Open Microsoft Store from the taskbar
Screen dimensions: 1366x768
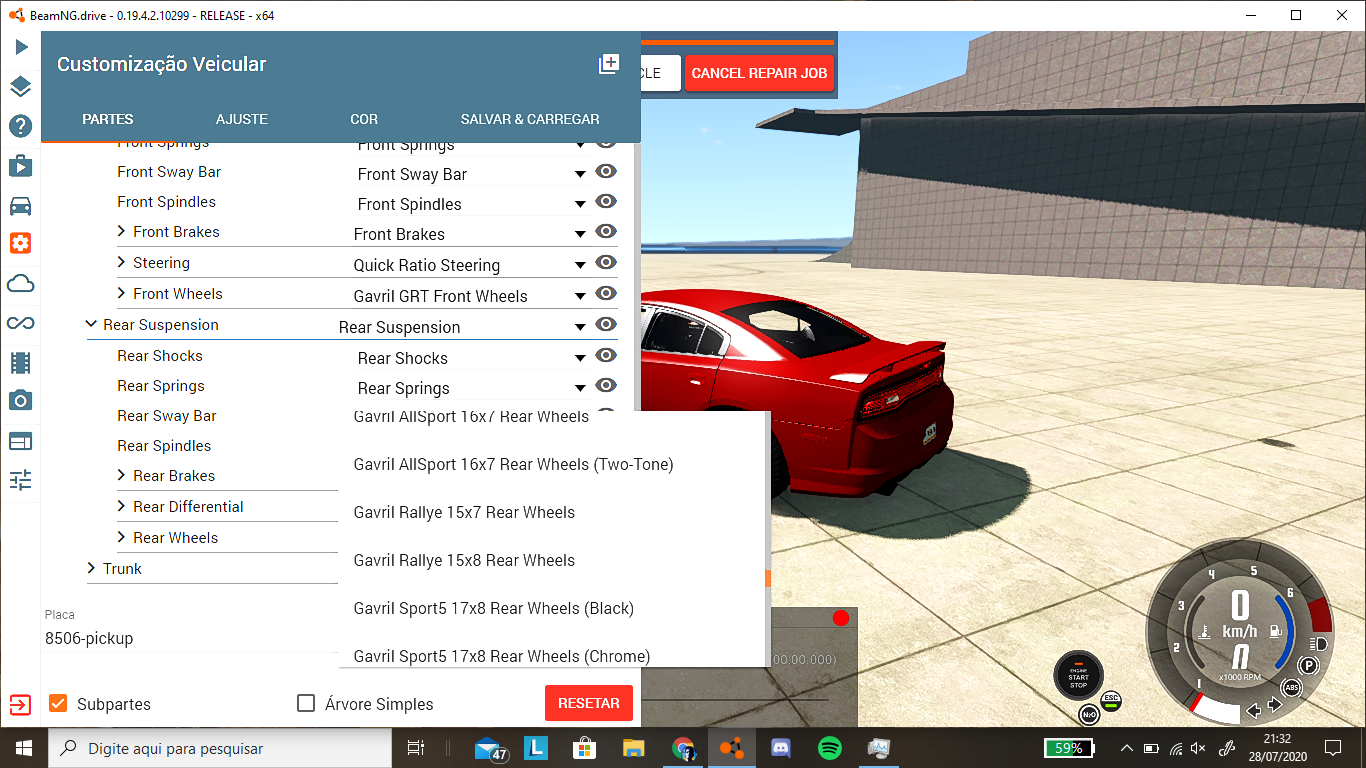pyautogui.click(x=585, y=748)
